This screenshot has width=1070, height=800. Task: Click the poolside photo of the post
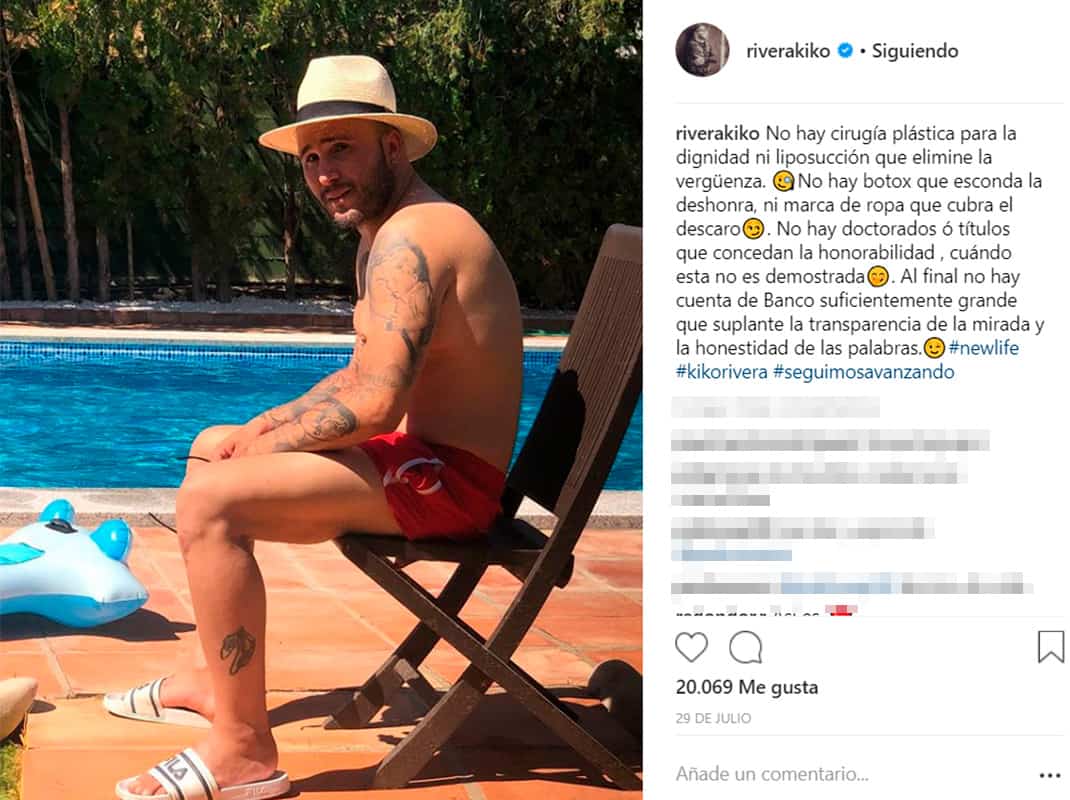click(x=321, y=400)
